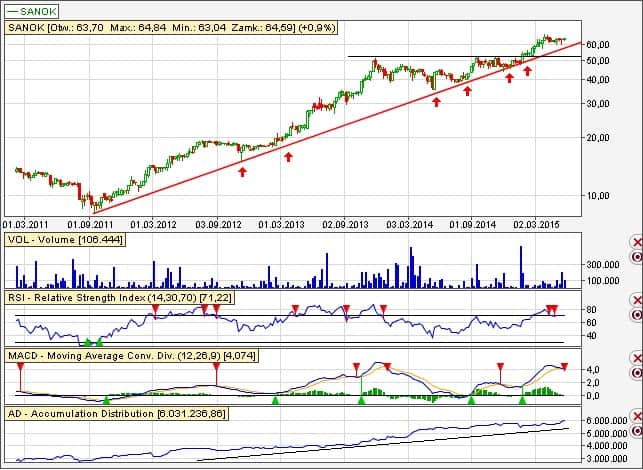Viewport: 643px width, 470px height.
Task: Select the SANOK legend label
Action: (32, 11)
